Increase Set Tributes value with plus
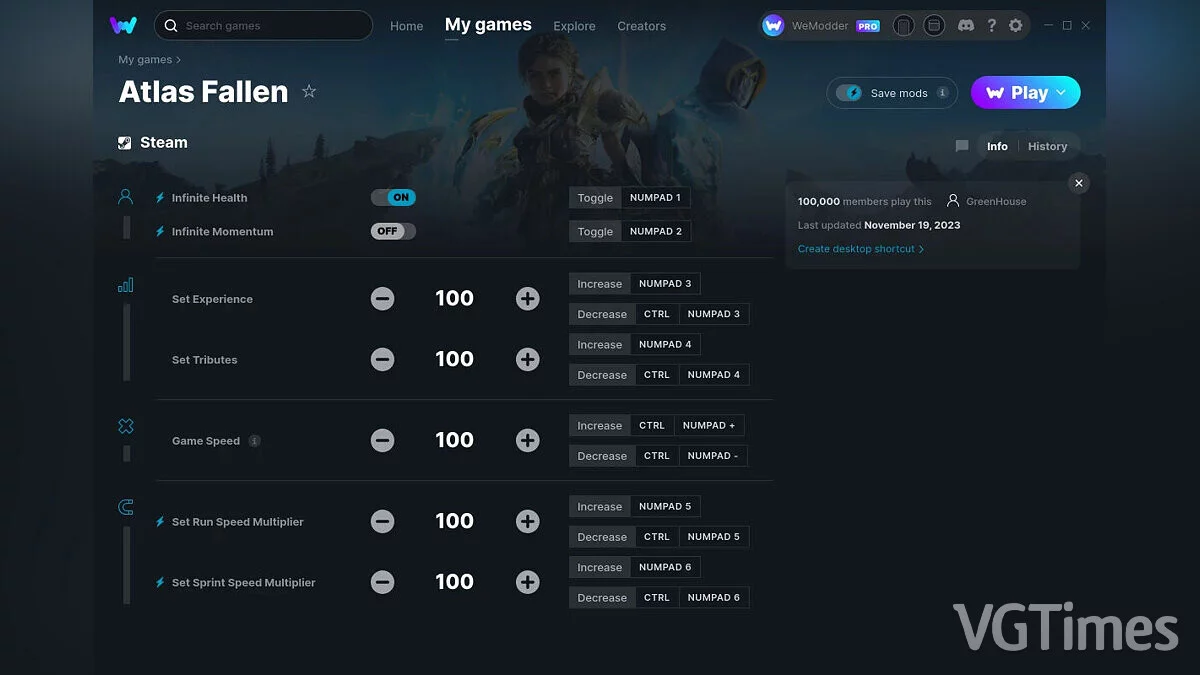1200x675 pixels. pos(528,360)
